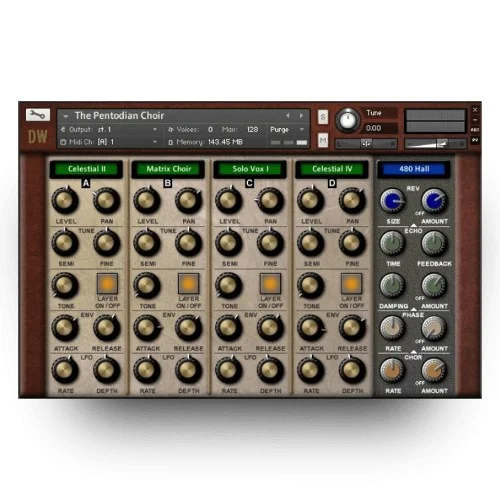Screen dimensions: 500x500
Task: Click the Chorus Amount knob
Action: pos(434,370)
